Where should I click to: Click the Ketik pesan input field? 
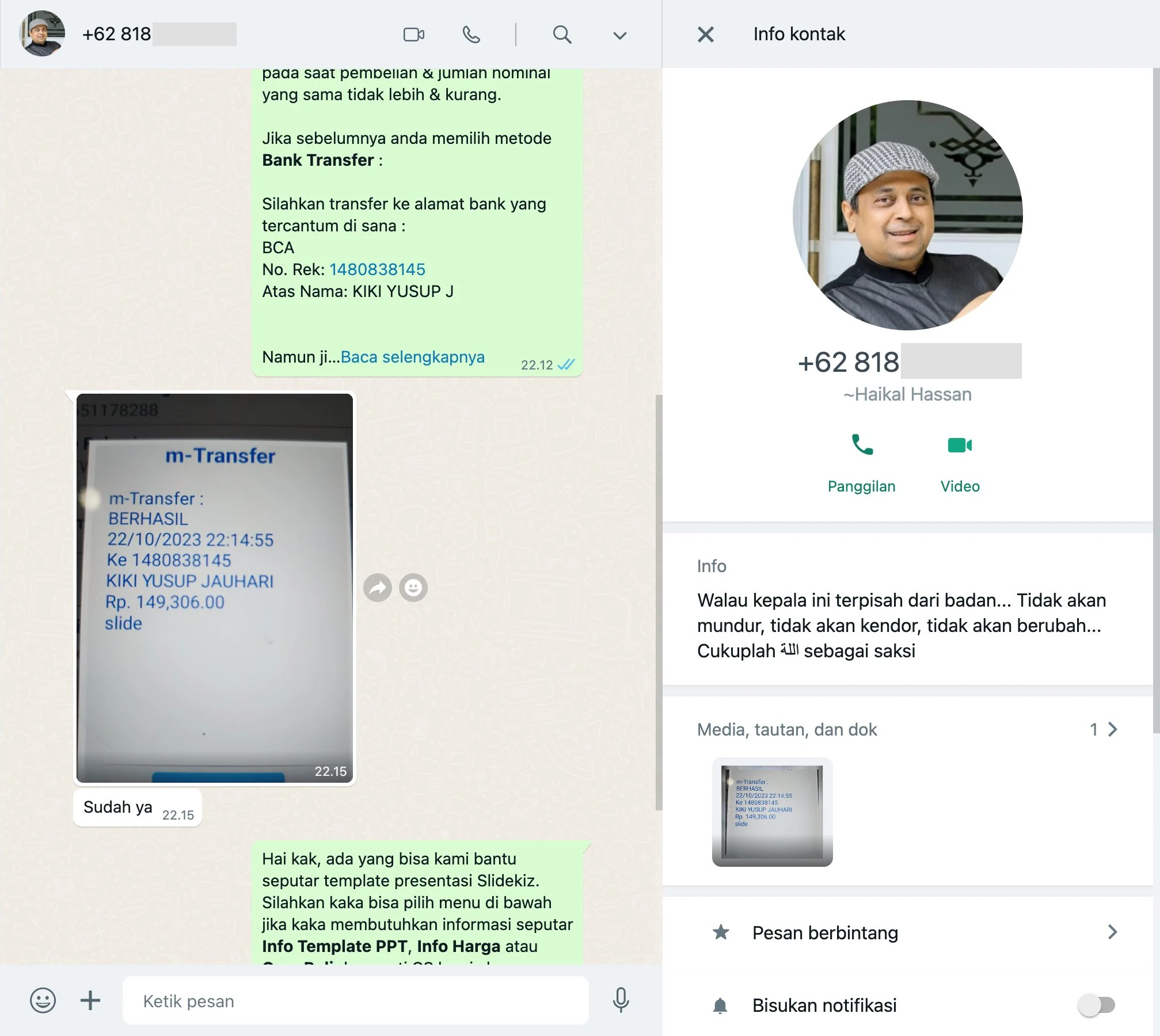(x=355, y=1001)
